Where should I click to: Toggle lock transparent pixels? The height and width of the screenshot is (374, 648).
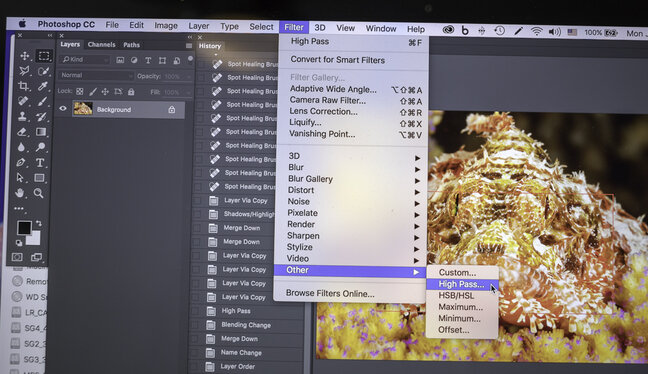point(80,91)
